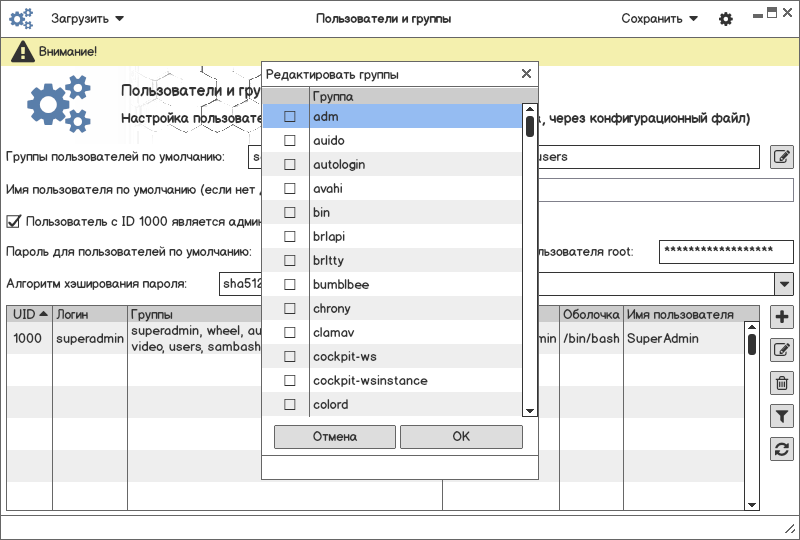
Task: Close the Редактировать группы dialog
Action: 526,74
